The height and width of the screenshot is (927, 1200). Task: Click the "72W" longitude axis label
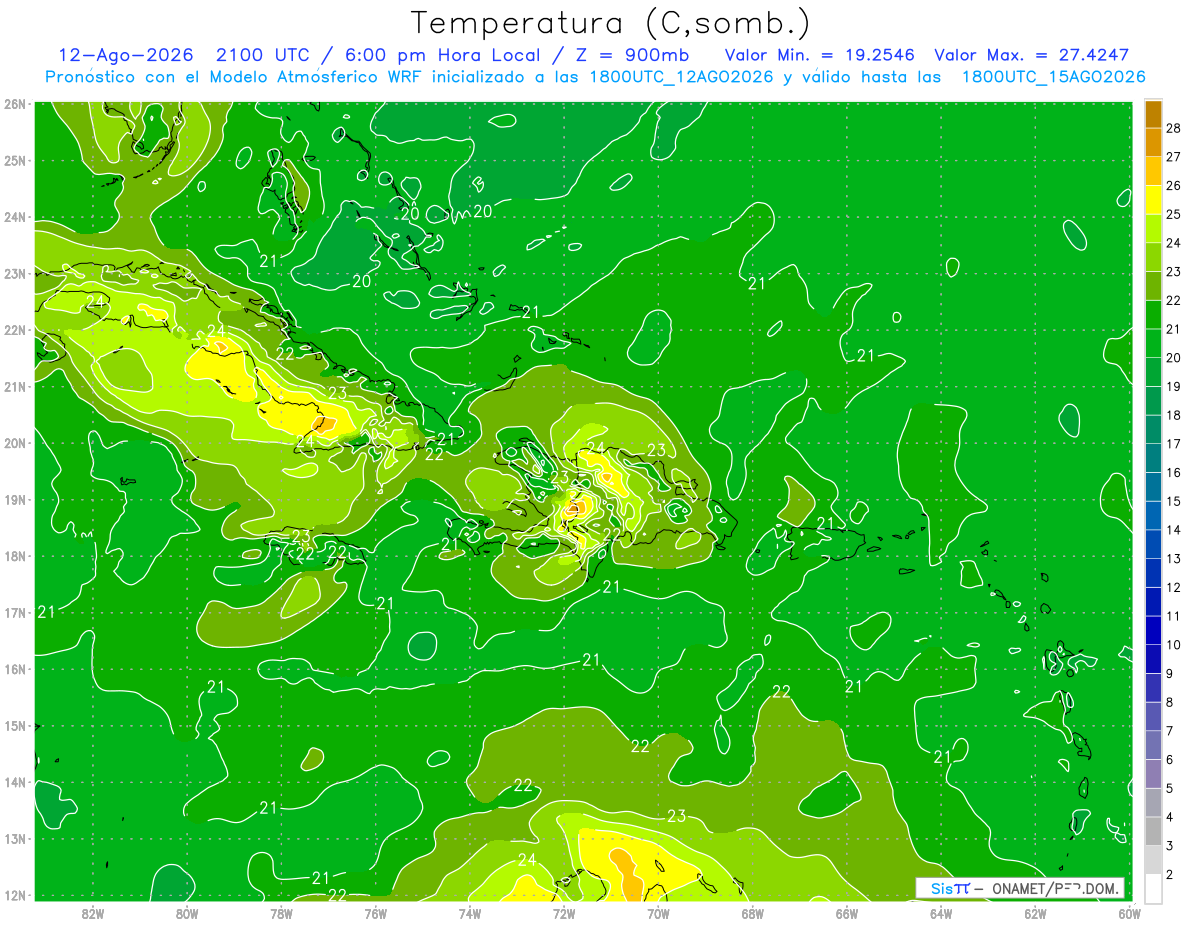pyautogui.click(x=564, y=912)
